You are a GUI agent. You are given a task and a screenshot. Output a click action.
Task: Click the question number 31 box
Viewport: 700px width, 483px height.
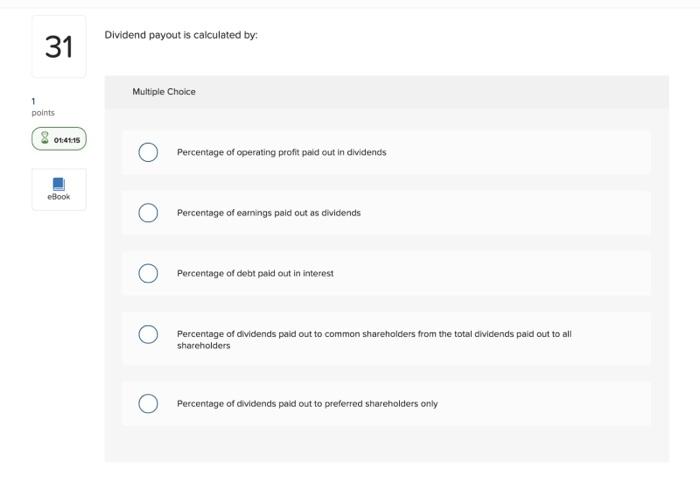59,46
